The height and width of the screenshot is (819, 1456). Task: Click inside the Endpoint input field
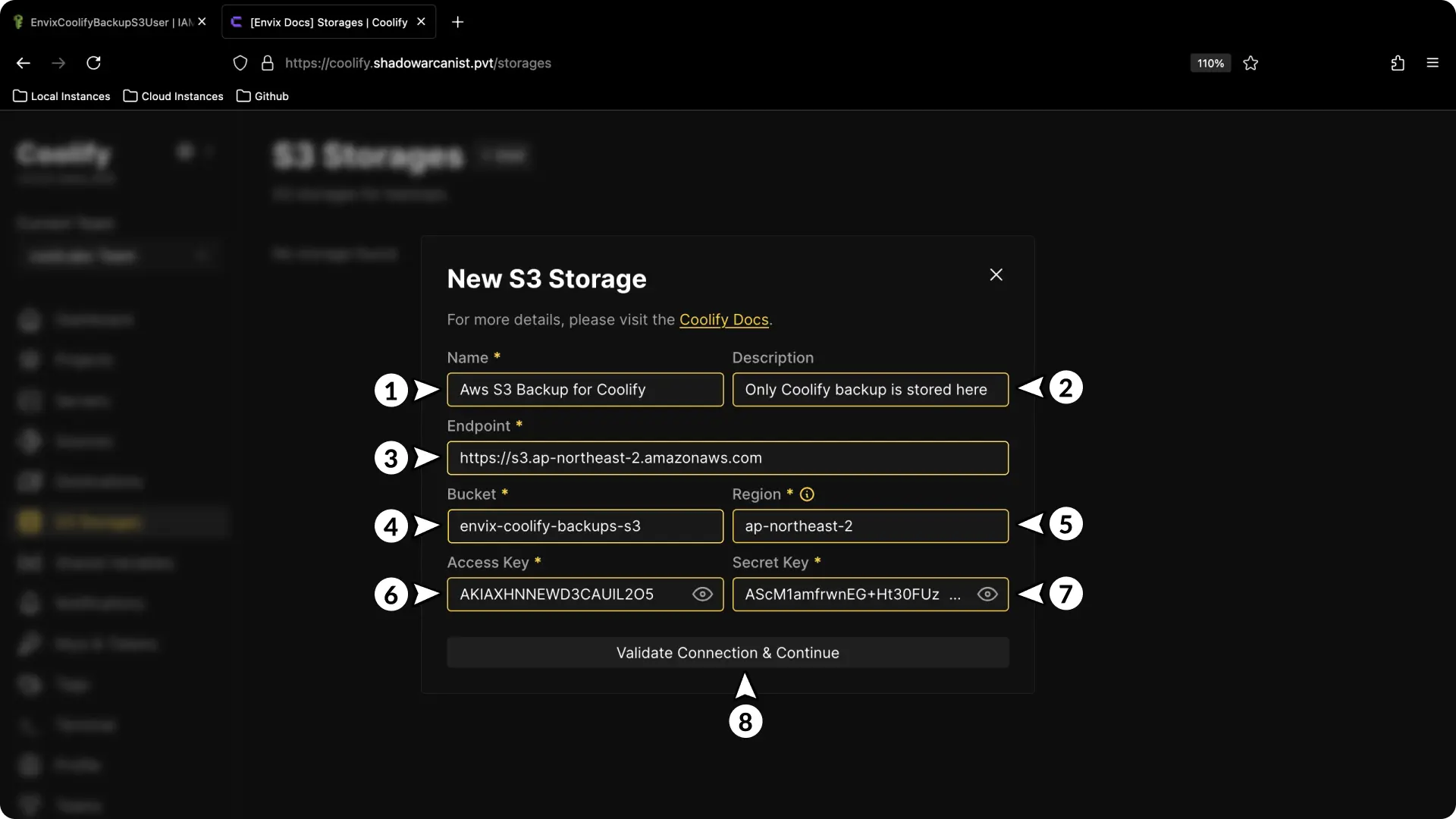point(727,457)
